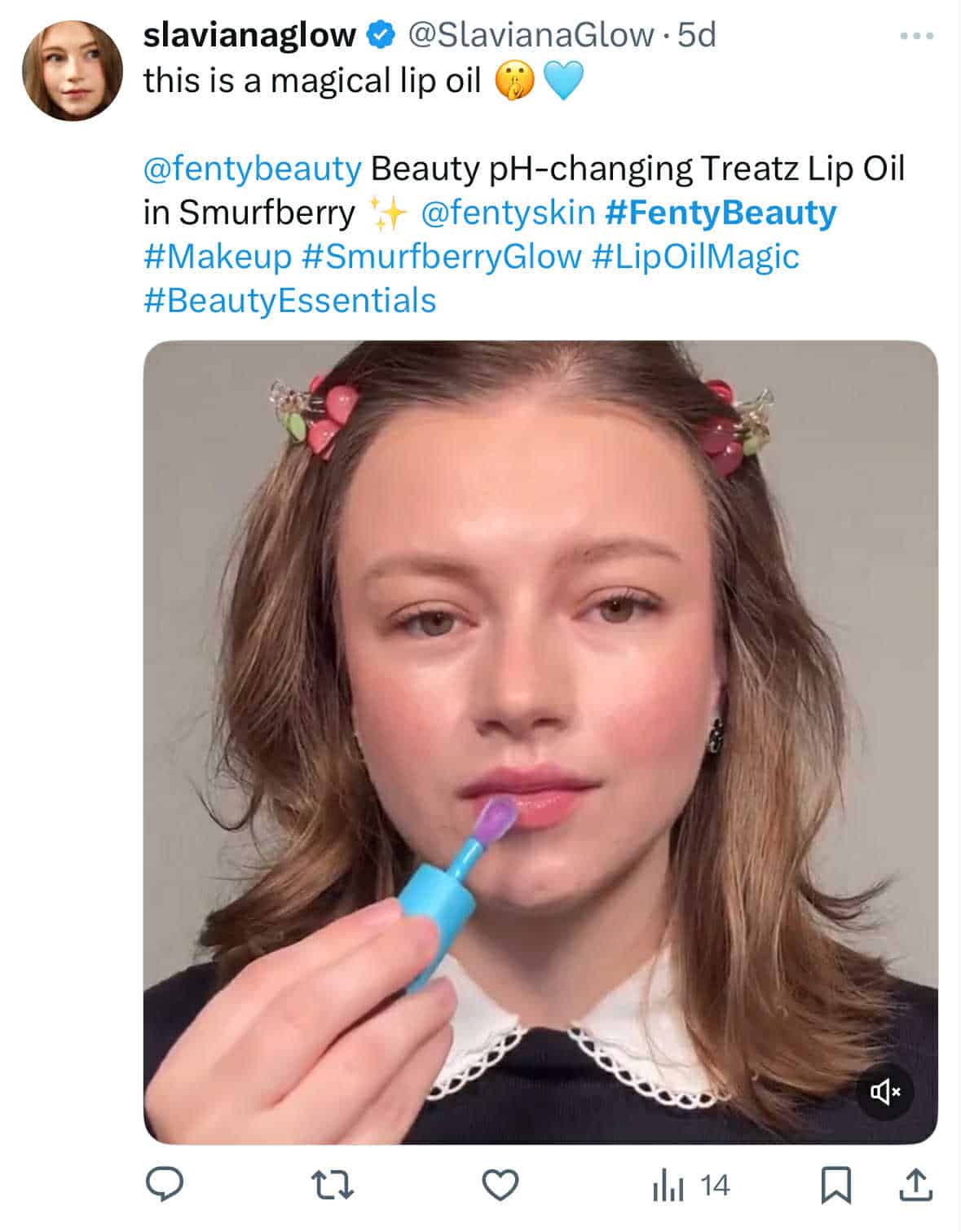Unmute the video sound
This screenshot has height=1232, width=961.
point(885,1091)
